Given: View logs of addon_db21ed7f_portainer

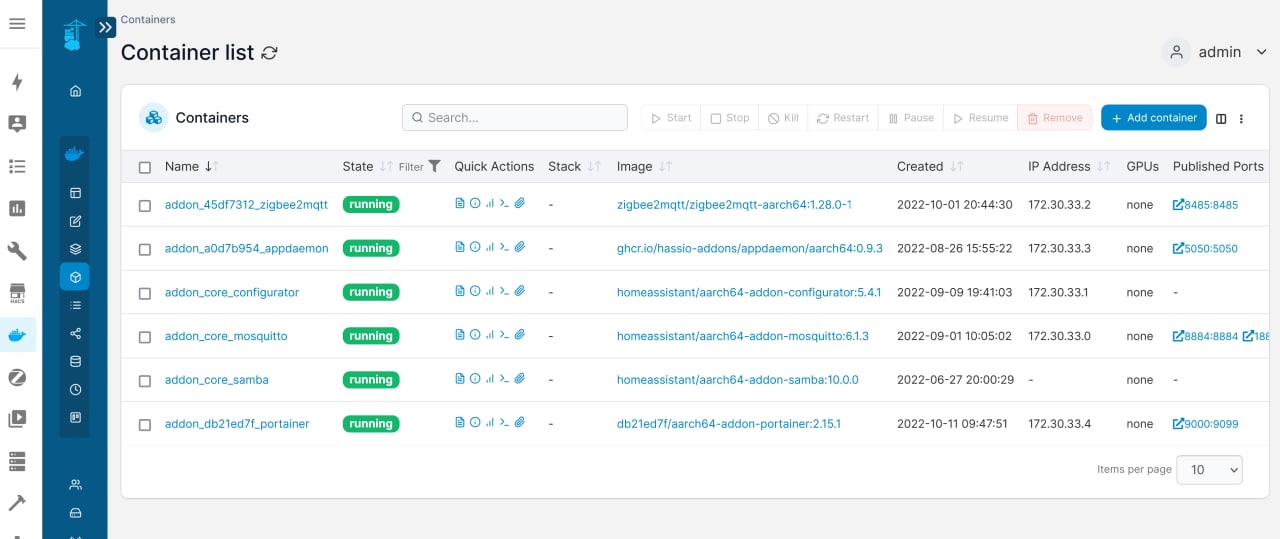Looking at the screenshot, I should click(x=460, y=424).
